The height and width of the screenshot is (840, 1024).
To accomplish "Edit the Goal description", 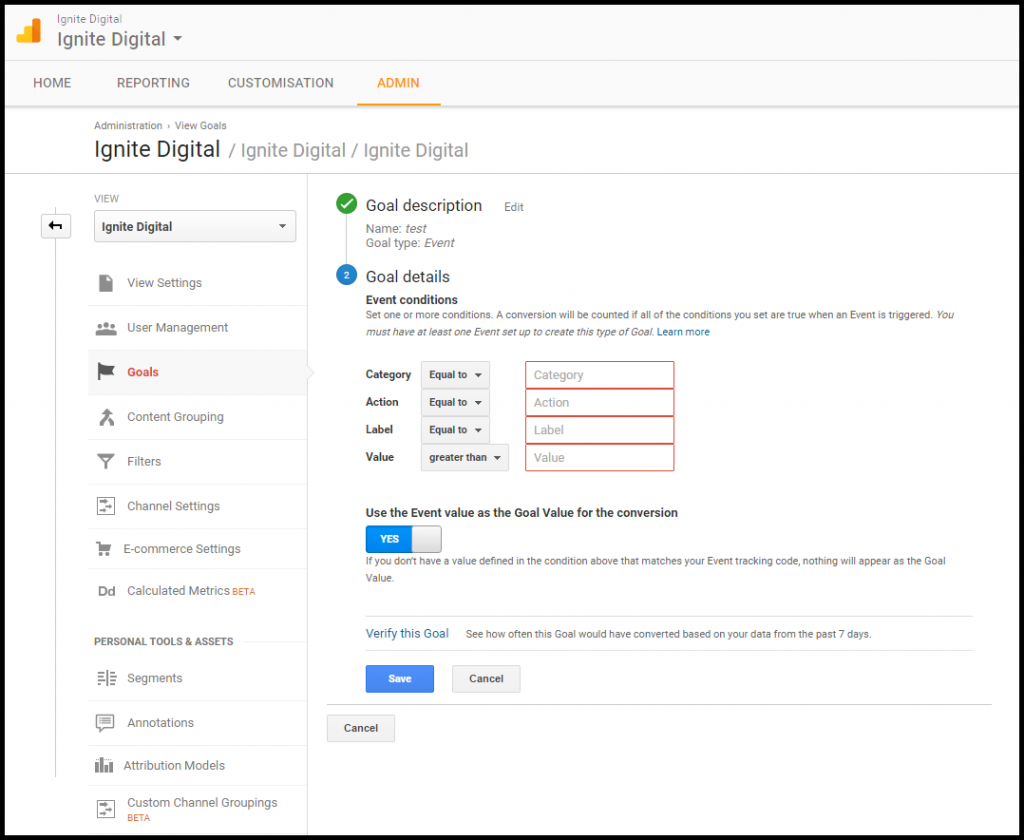I will click(x=513, y=207).
